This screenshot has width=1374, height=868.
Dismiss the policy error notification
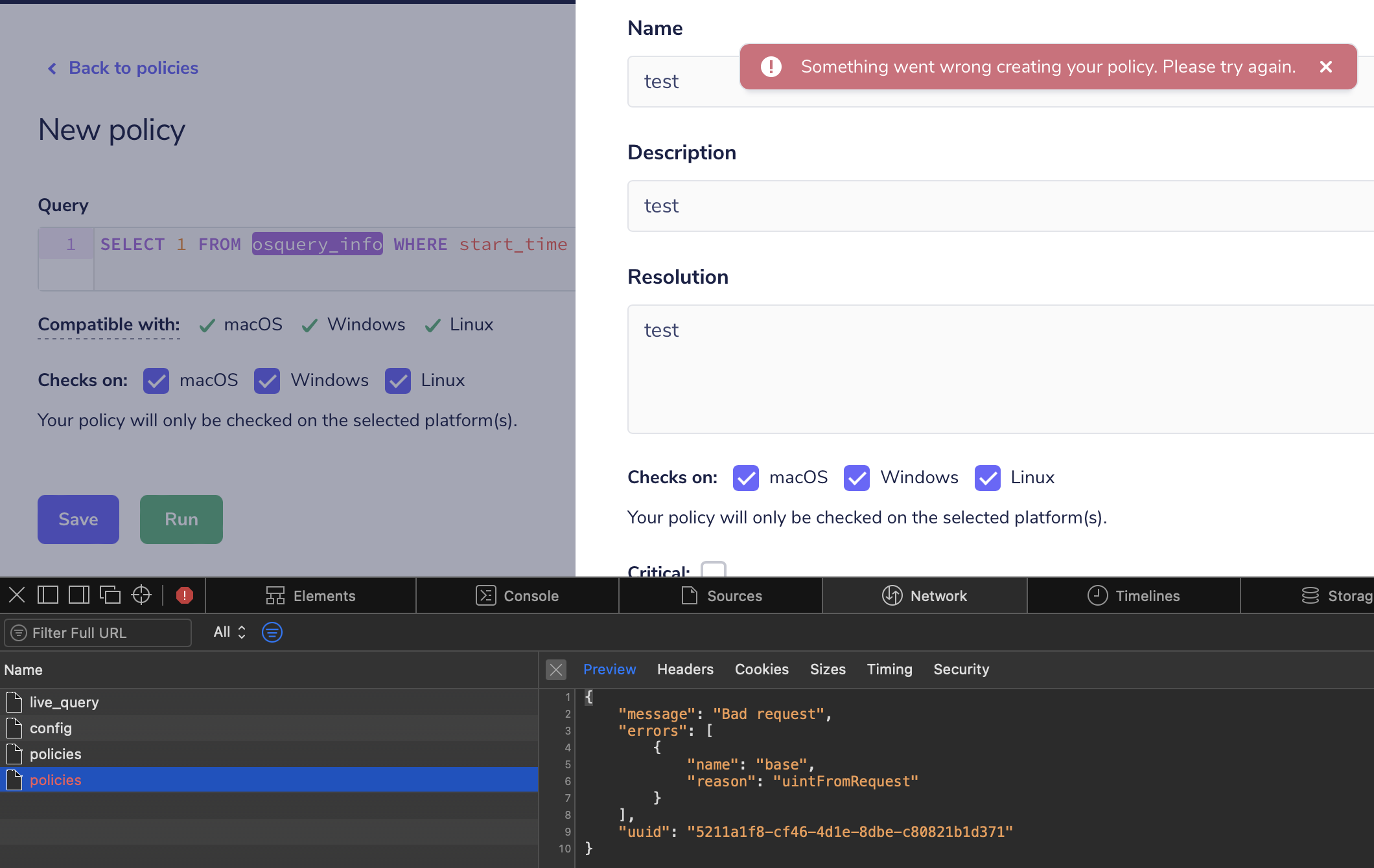(x=1326, y=67)
